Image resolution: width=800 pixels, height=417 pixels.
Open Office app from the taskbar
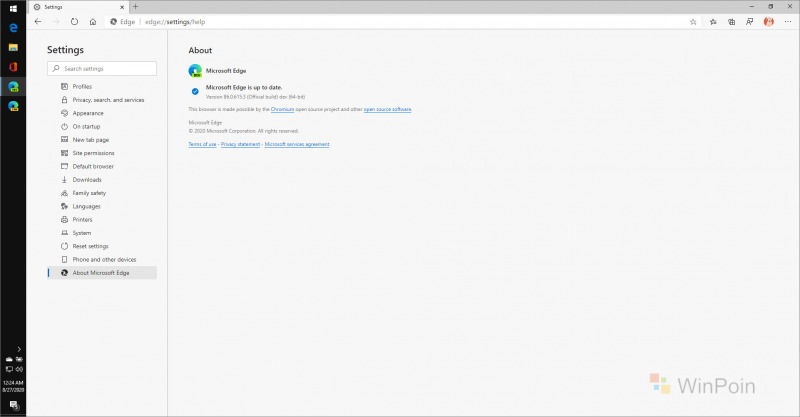tap(13, 67)
